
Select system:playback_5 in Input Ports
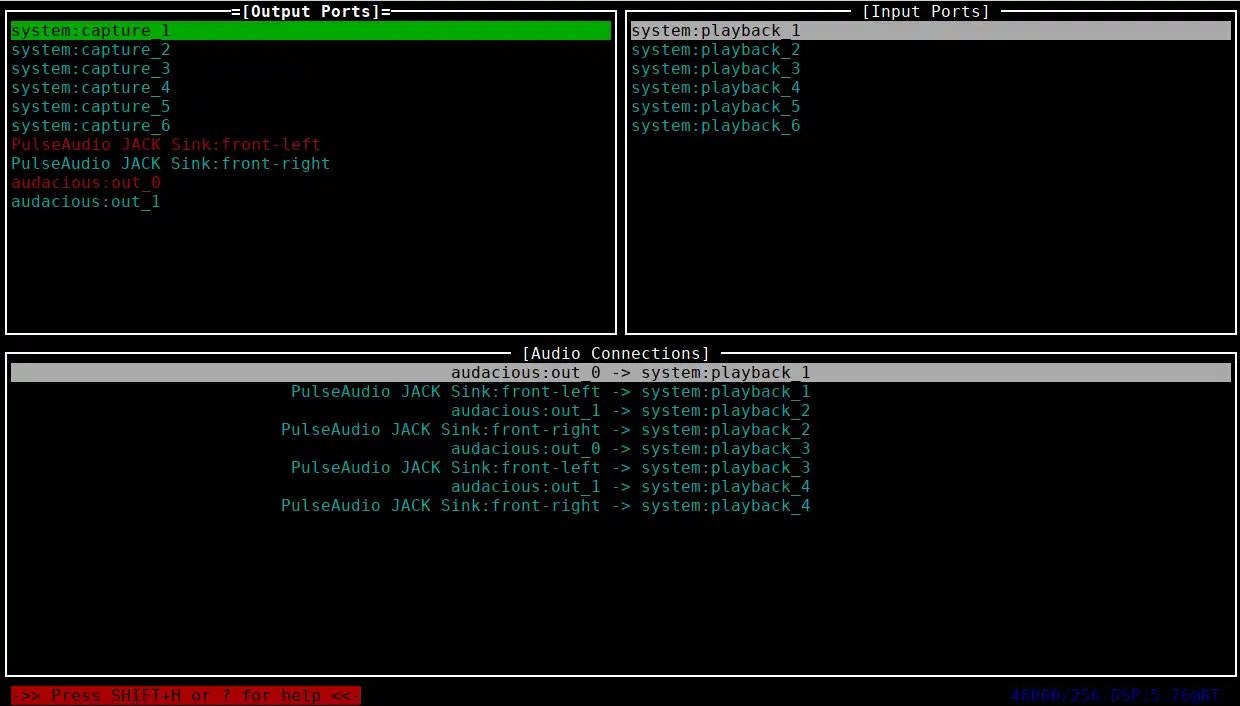pos(716,107)
